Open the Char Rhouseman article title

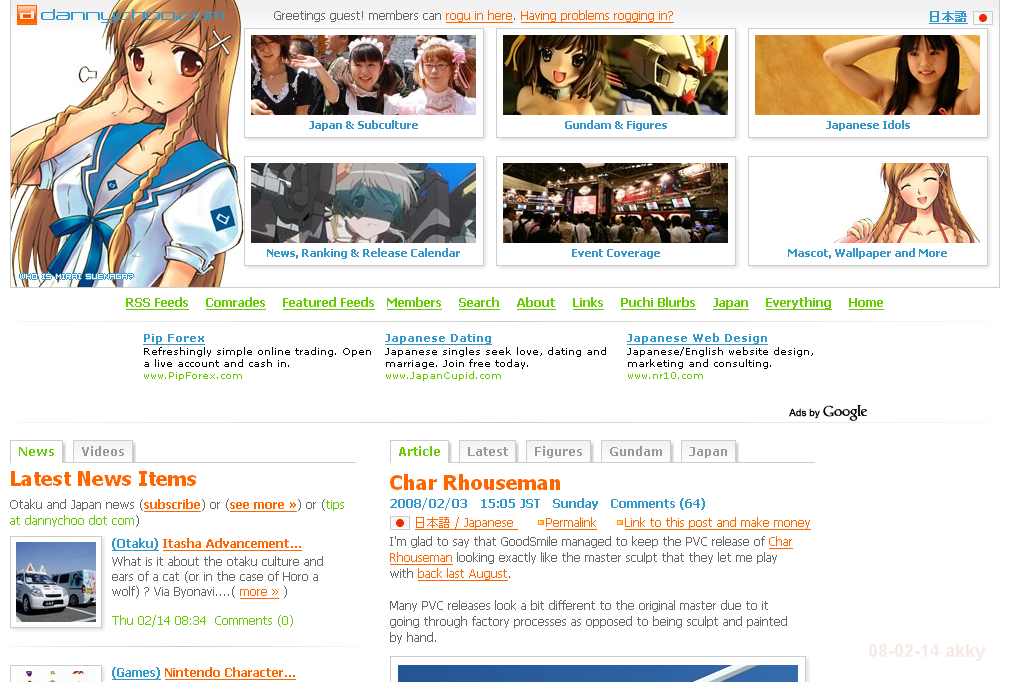[474, 484]
